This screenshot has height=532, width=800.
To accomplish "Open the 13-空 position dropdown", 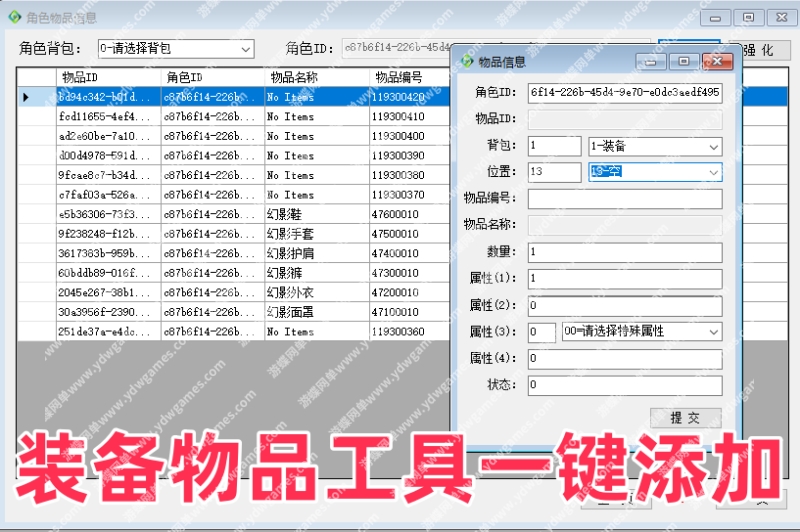I will [x=655, y=172].
